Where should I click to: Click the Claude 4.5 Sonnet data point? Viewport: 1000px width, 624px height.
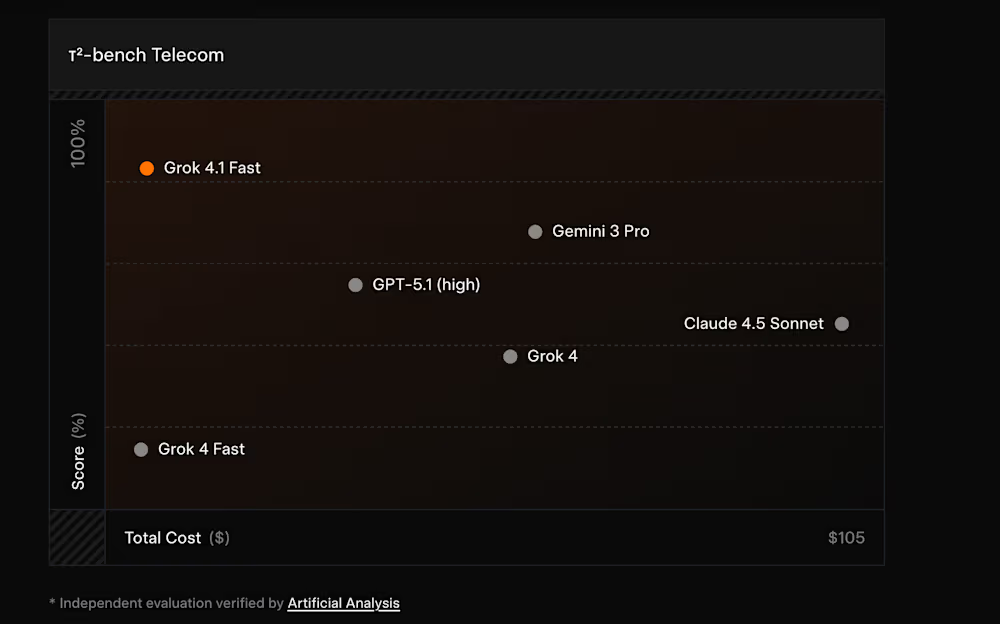coord(842,324)
